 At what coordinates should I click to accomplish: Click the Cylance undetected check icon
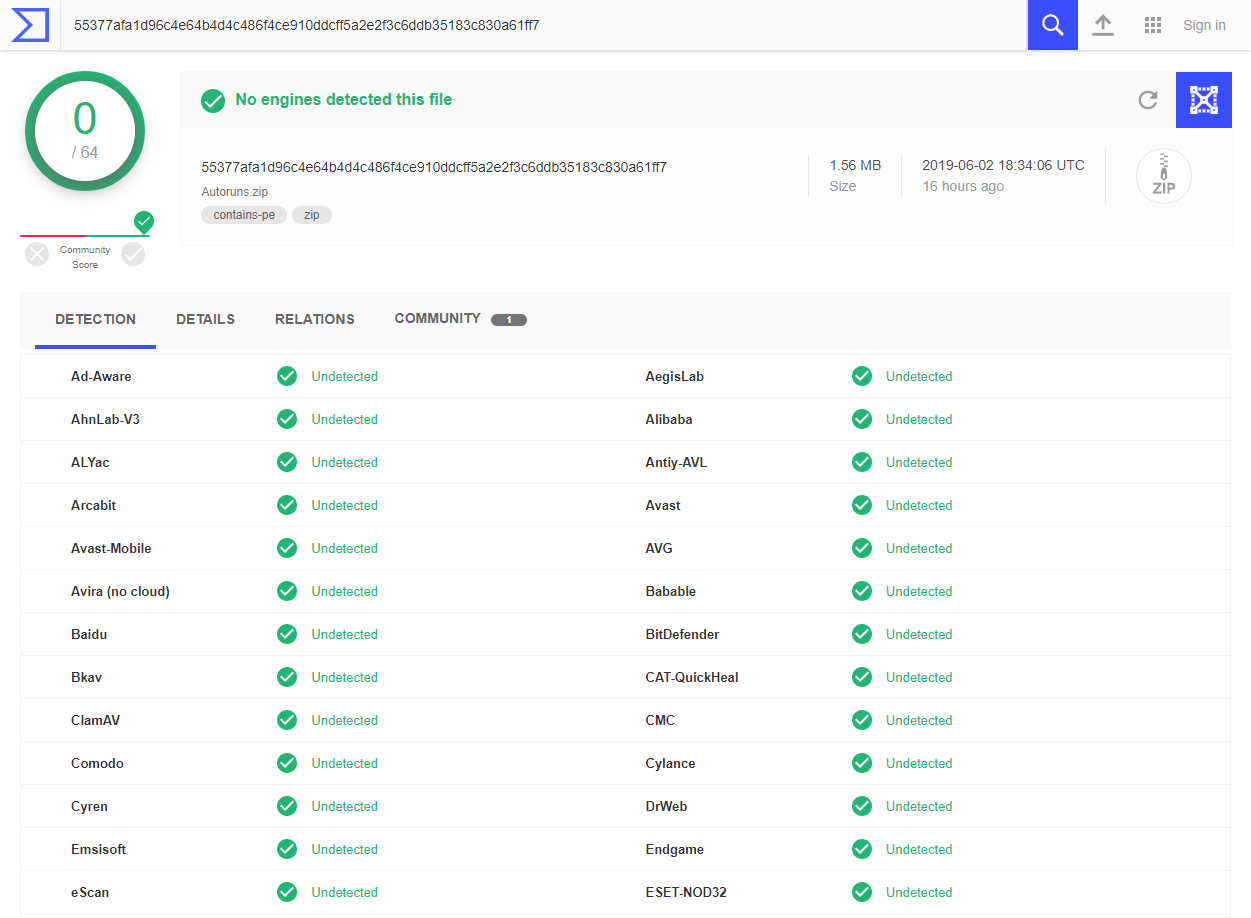[x=862, y=763]
